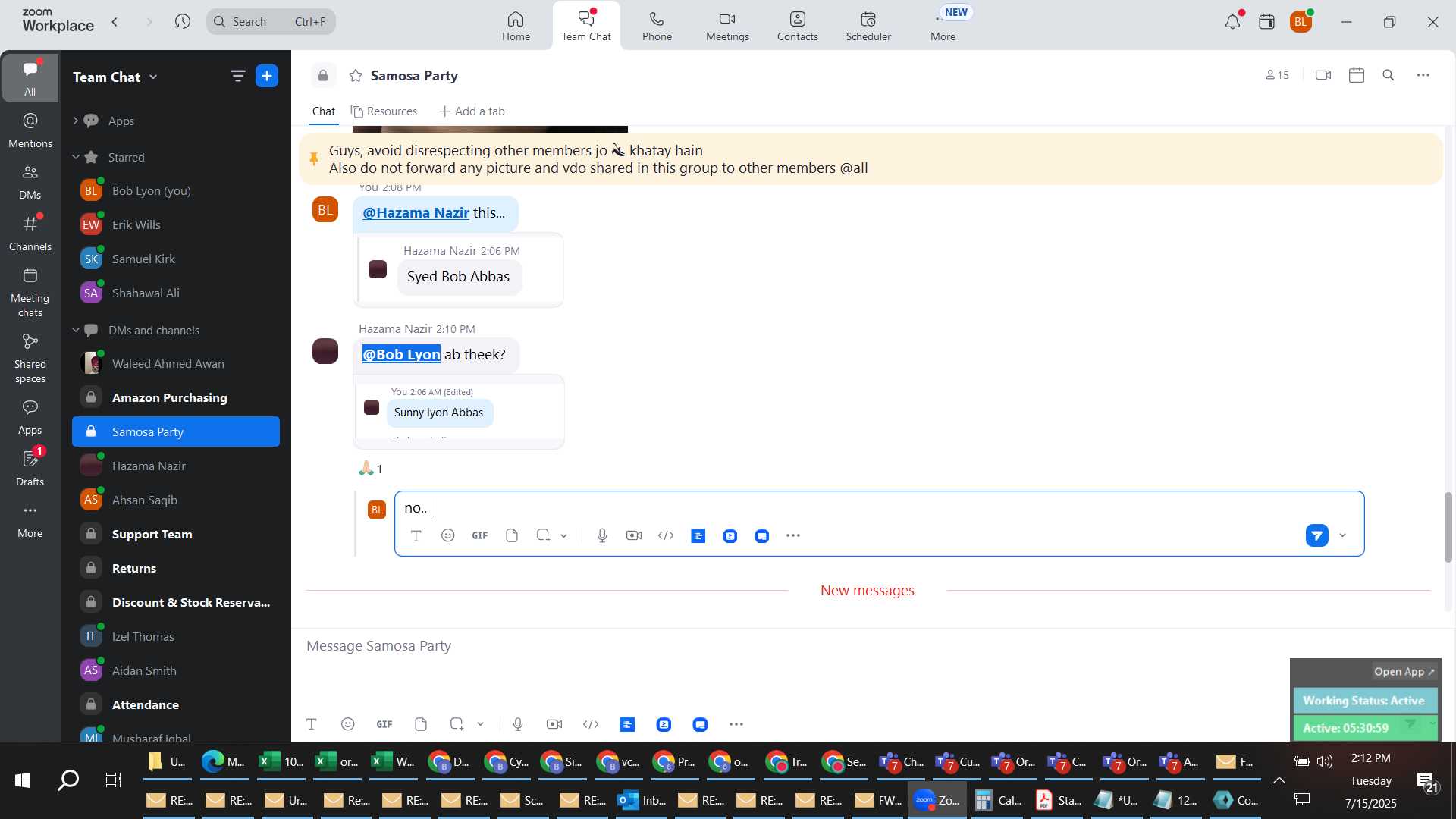Open the Support Team channel

[x=176, y=534]
